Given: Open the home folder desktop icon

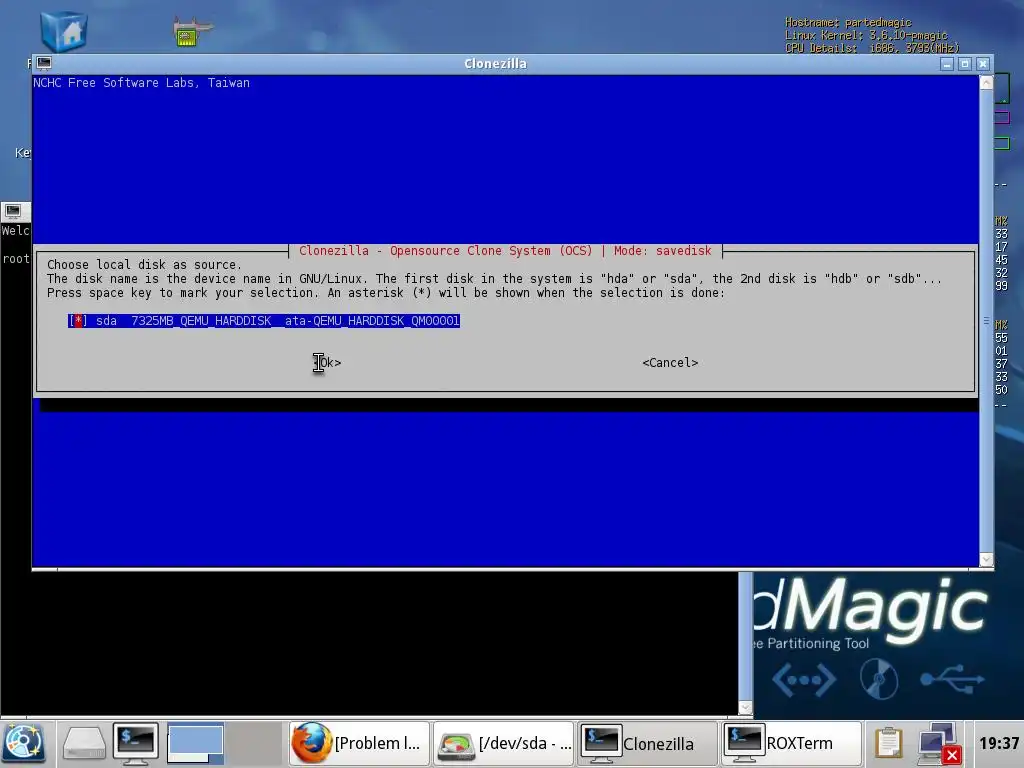Looking at the screenshot, I should coord(63,31).
